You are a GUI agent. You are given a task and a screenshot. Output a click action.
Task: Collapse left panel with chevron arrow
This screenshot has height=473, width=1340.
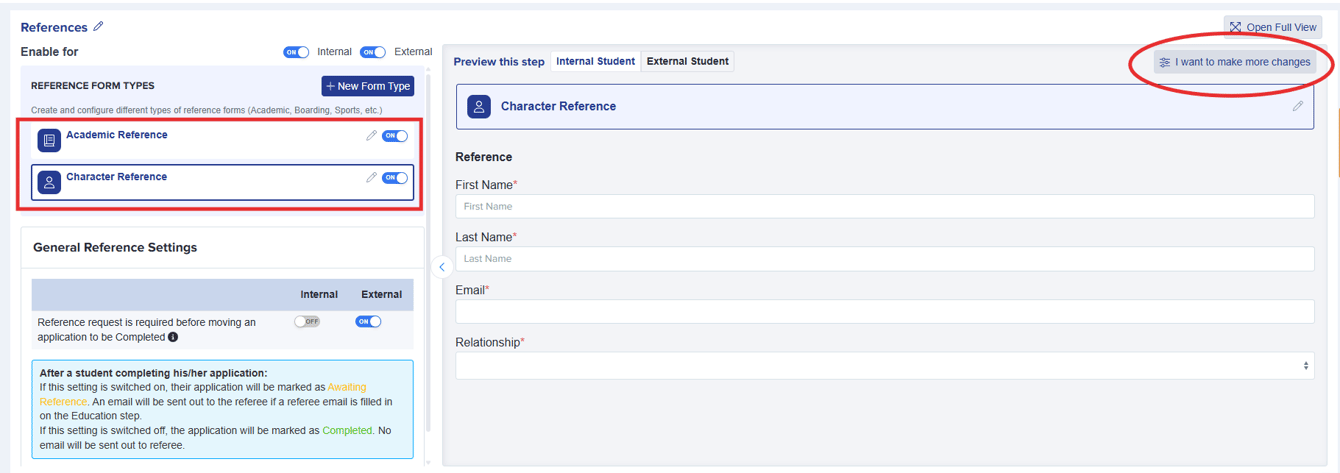click(442, 267)
